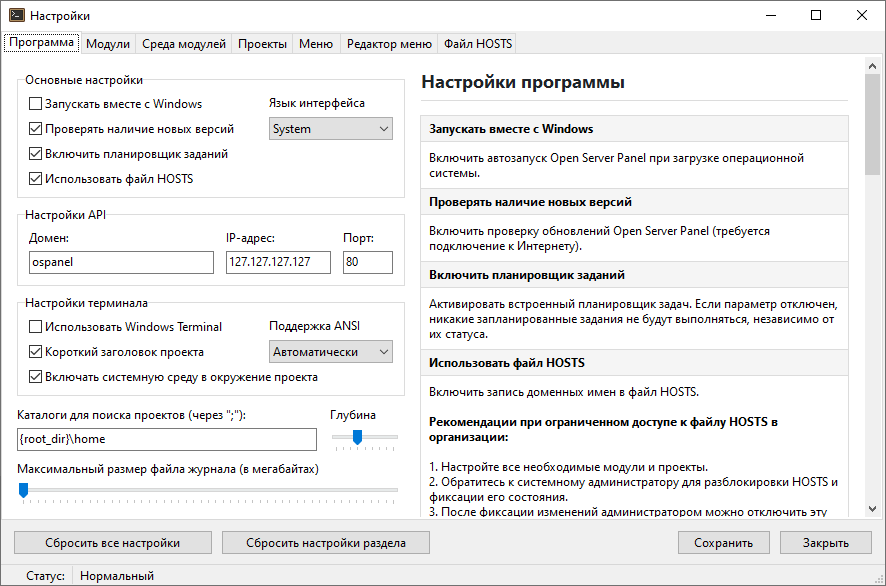Click the help panel scrollbar down arrow
886x586 pixels.
(872, 510)
